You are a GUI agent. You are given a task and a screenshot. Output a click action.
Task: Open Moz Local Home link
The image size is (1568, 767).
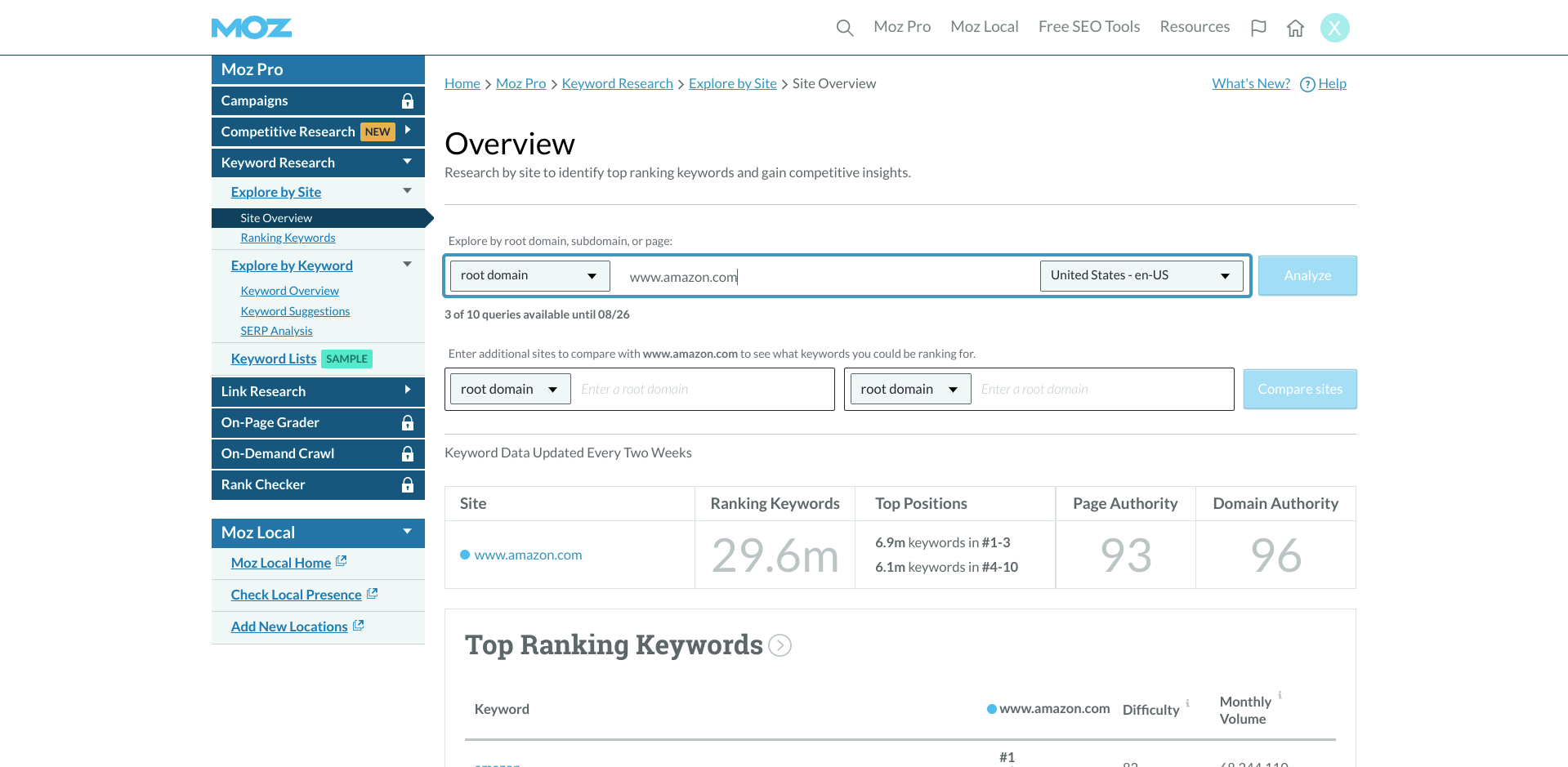pyautogui.click(x=281, y=563)
